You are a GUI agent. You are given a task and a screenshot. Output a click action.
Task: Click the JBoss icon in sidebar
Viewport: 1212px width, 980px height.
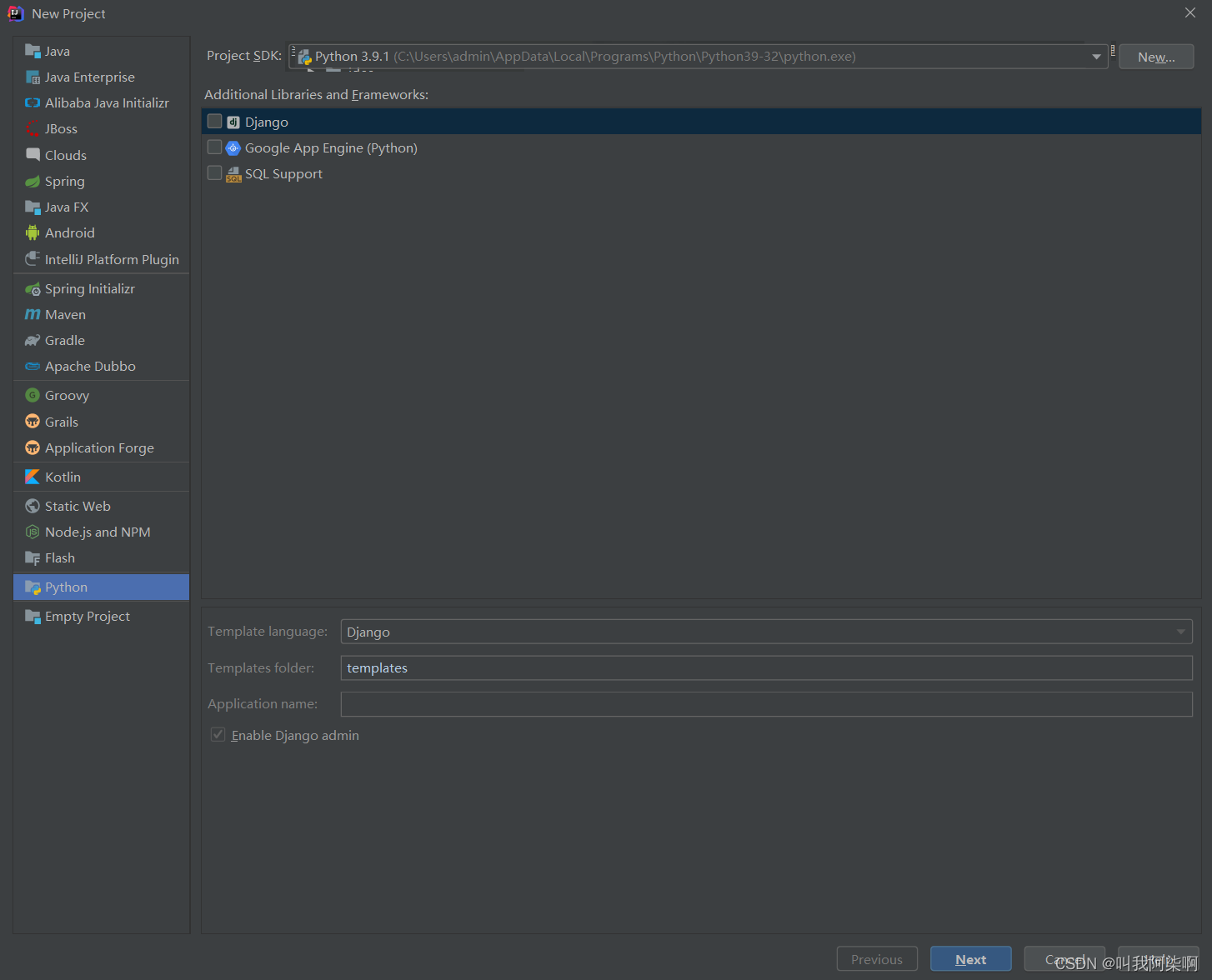[33, 128]
